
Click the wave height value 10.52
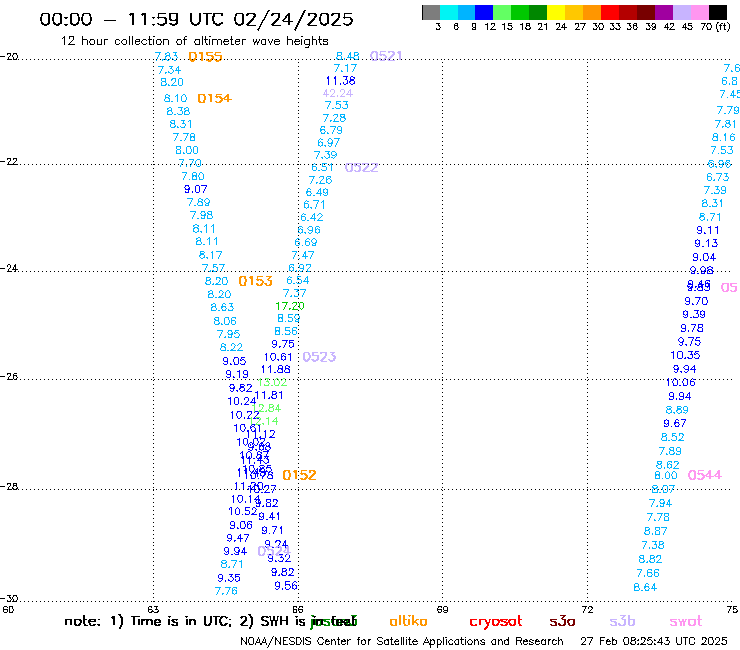(243, 511)
